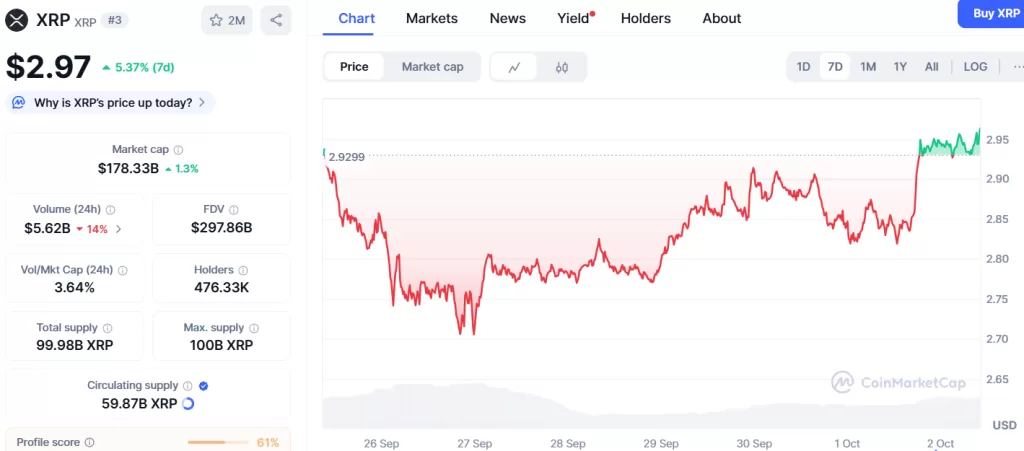Switch to line chart icon

[x=514, y=67]
